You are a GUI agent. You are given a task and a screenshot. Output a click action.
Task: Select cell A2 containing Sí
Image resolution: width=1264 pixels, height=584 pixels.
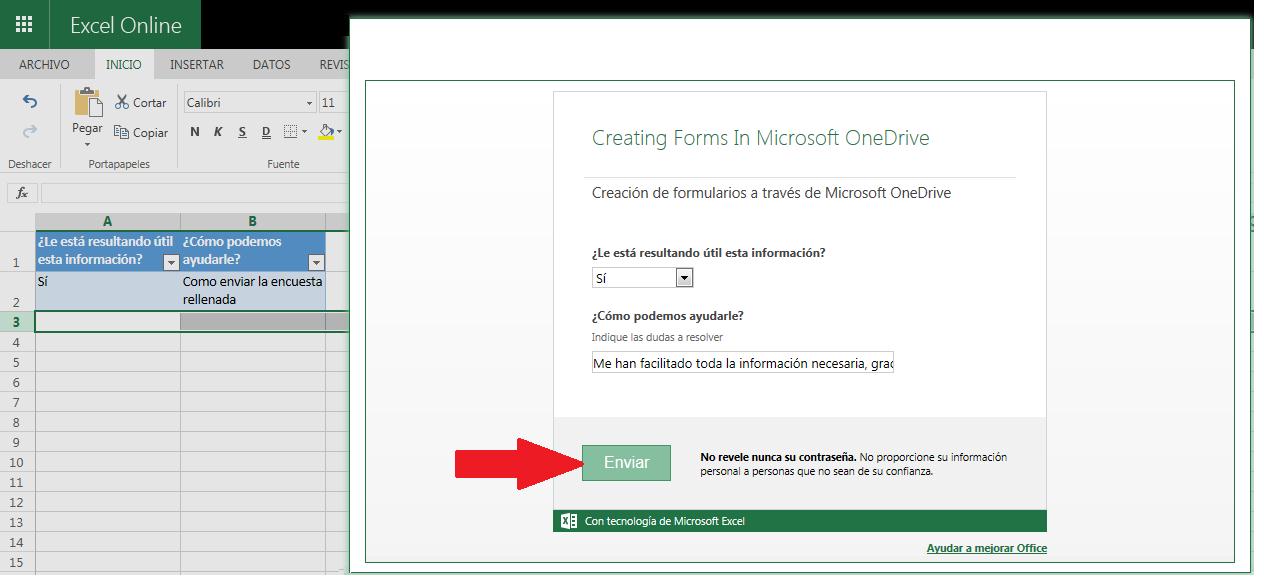pyautogui.click(x=108, y=291)
